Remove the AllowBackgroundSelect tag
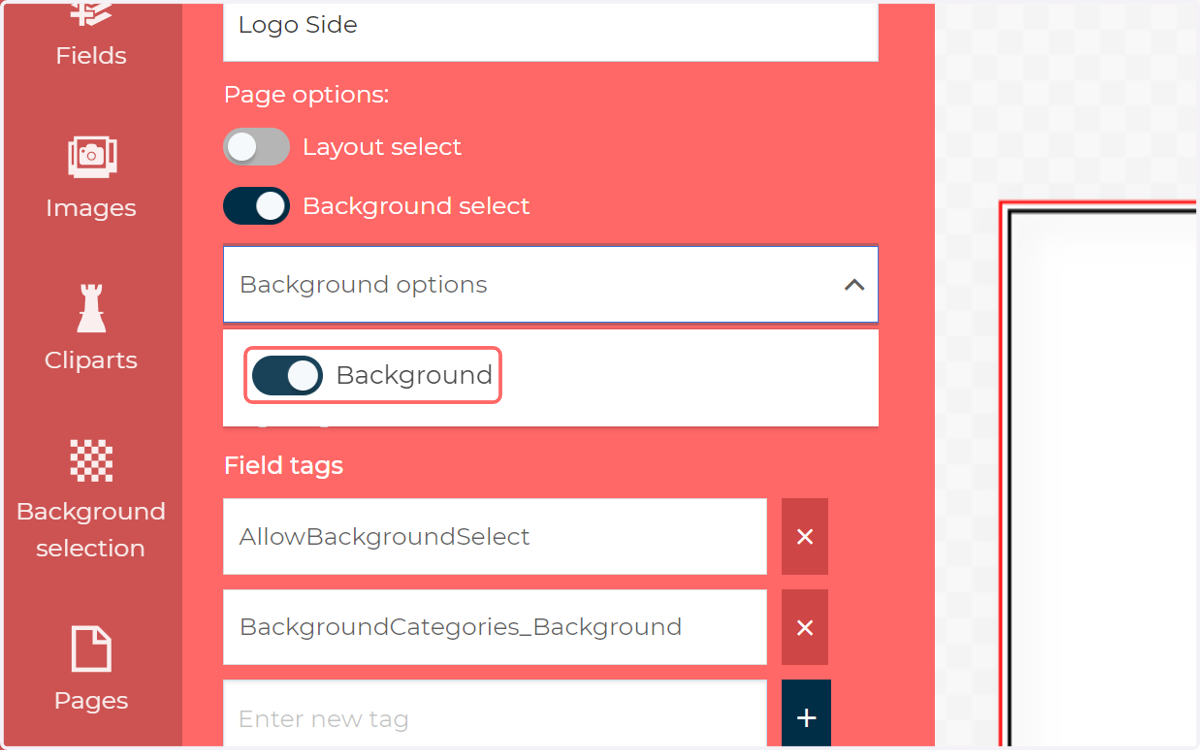The image size is (1200, 750). tap(805, 537)
